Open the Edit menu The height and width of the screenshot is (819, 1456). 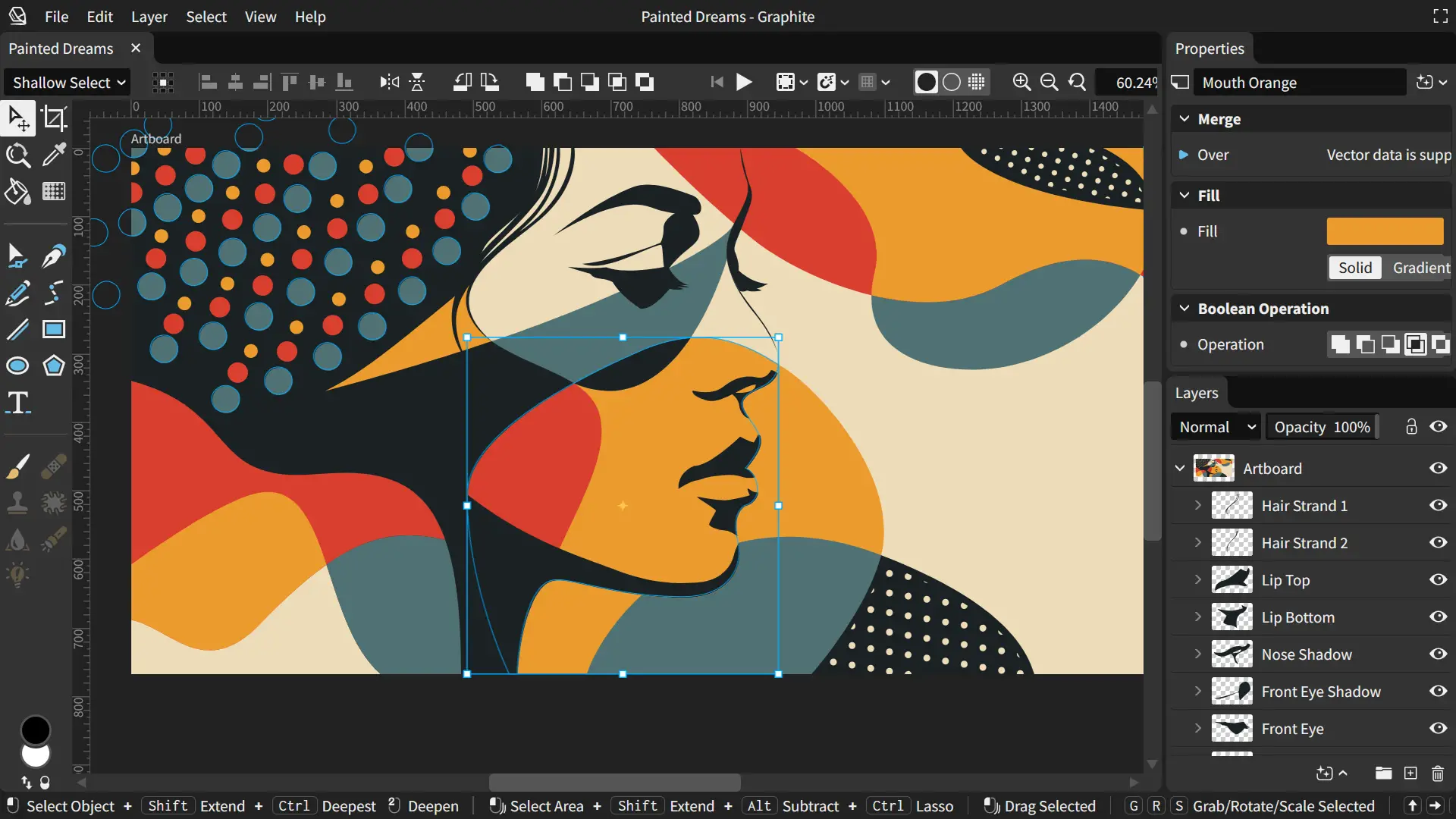(99, 17)
